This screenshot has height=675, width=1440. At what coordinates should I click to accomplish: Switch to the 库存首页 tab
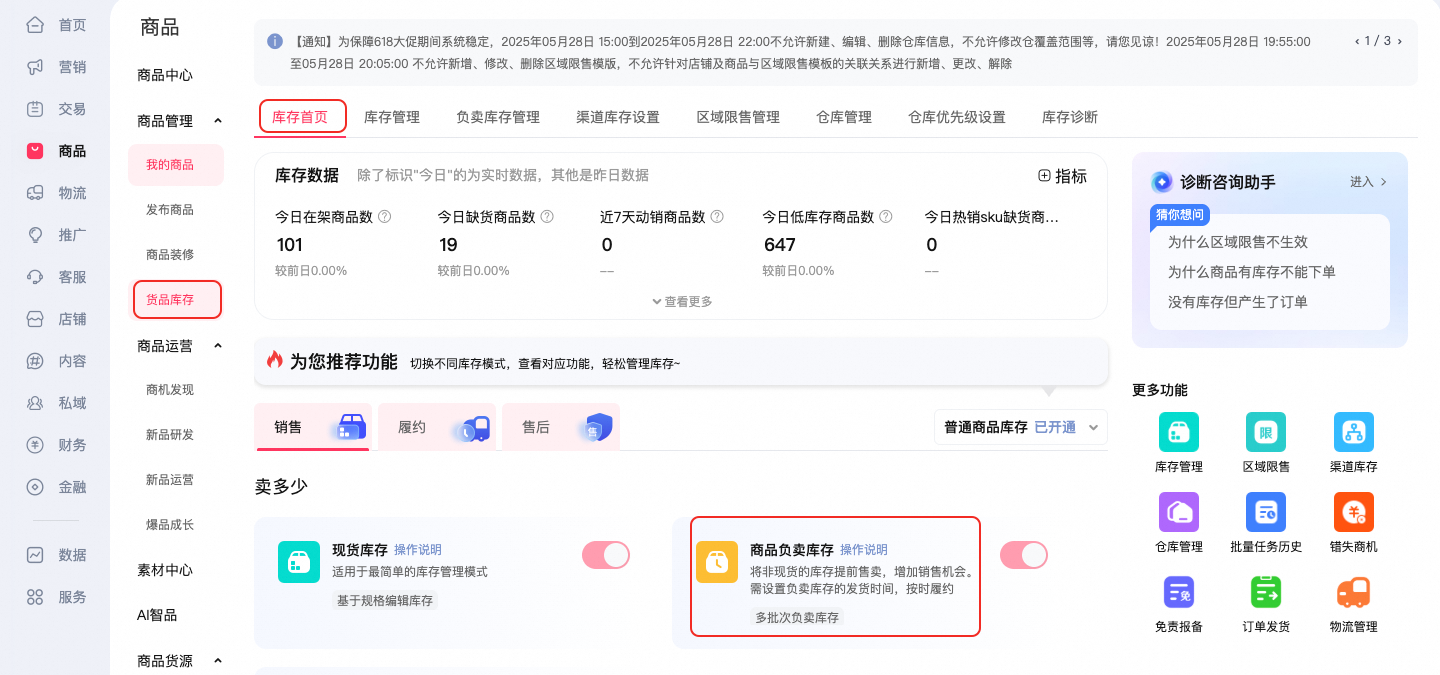300,117
